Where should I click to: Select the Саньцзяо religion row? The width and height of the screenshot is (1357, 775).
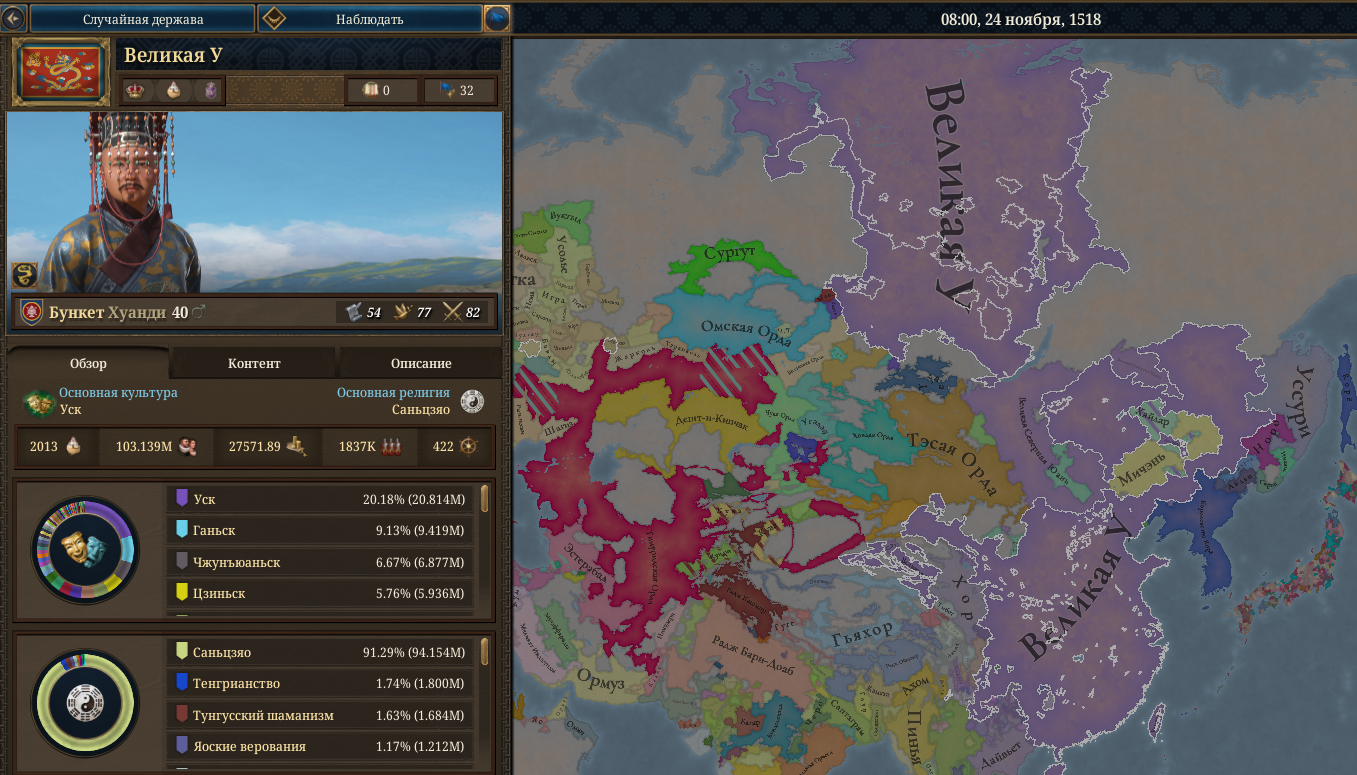(x=322, y=652)
